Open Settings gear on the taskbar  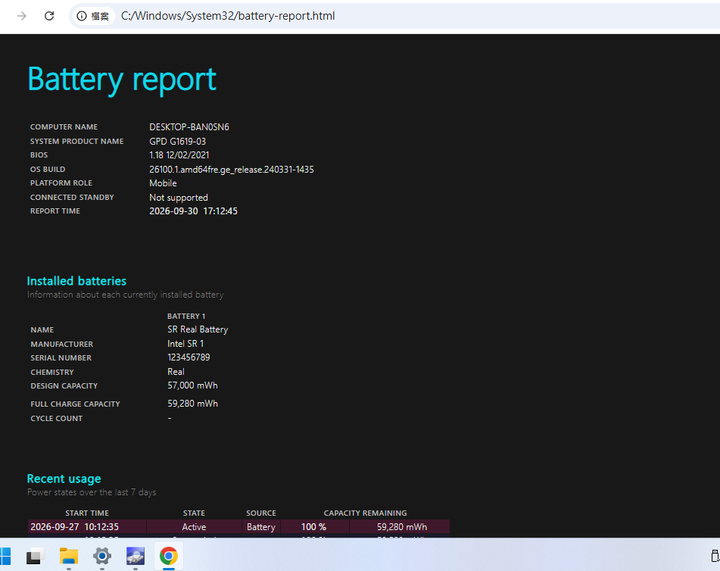102,556
